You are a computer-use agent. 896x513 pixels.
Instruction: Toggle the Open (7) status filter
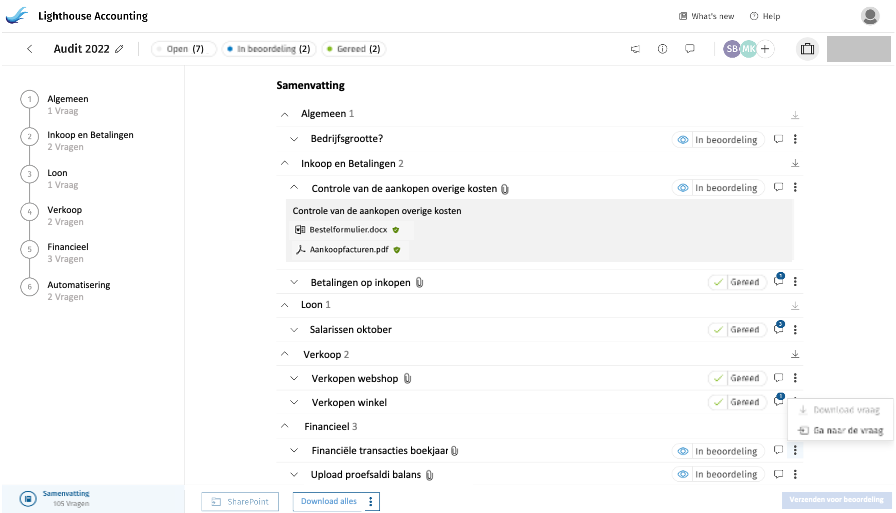184,49
